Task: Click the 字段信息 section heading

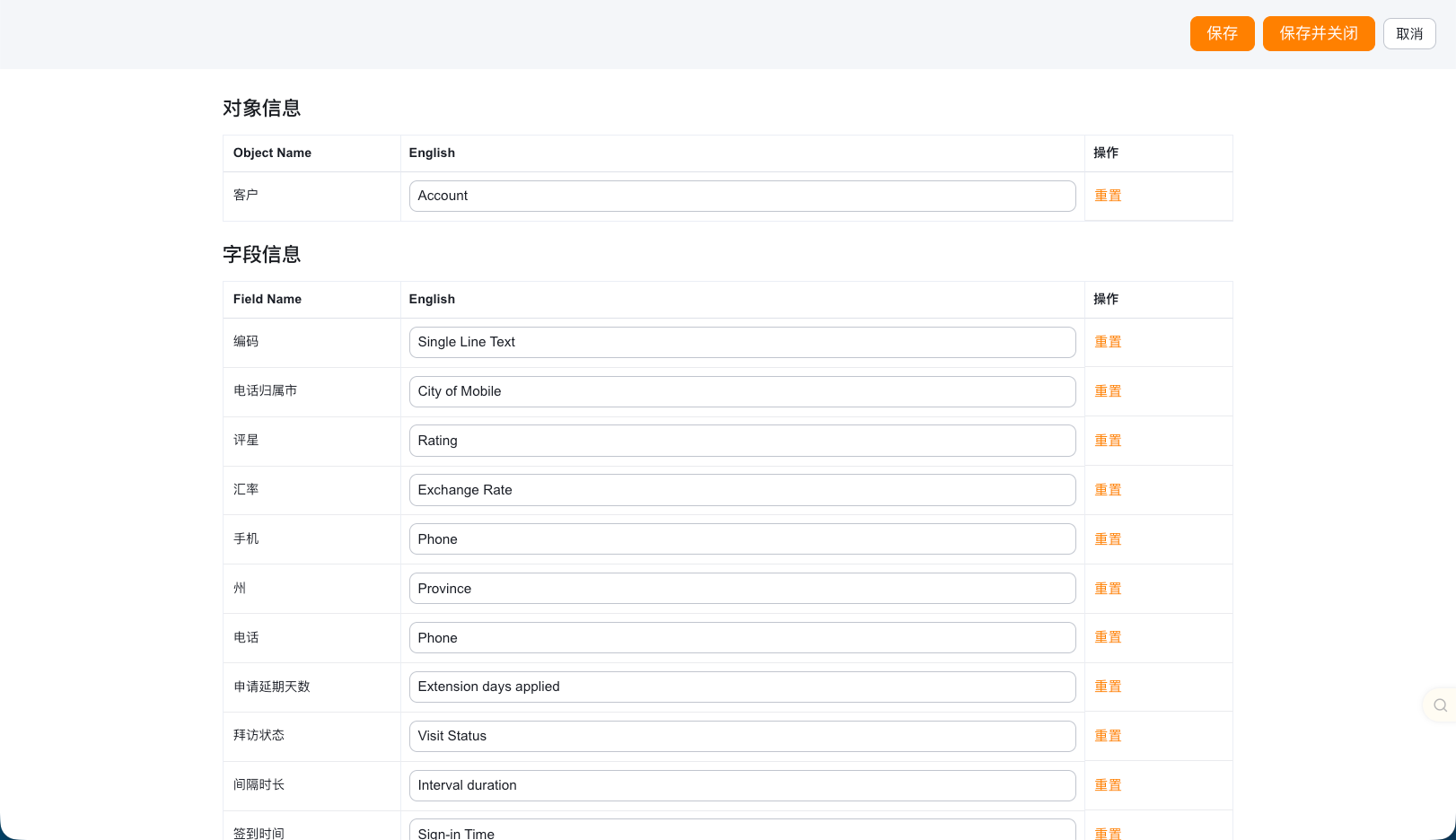Action: click(x=261, y=254)
